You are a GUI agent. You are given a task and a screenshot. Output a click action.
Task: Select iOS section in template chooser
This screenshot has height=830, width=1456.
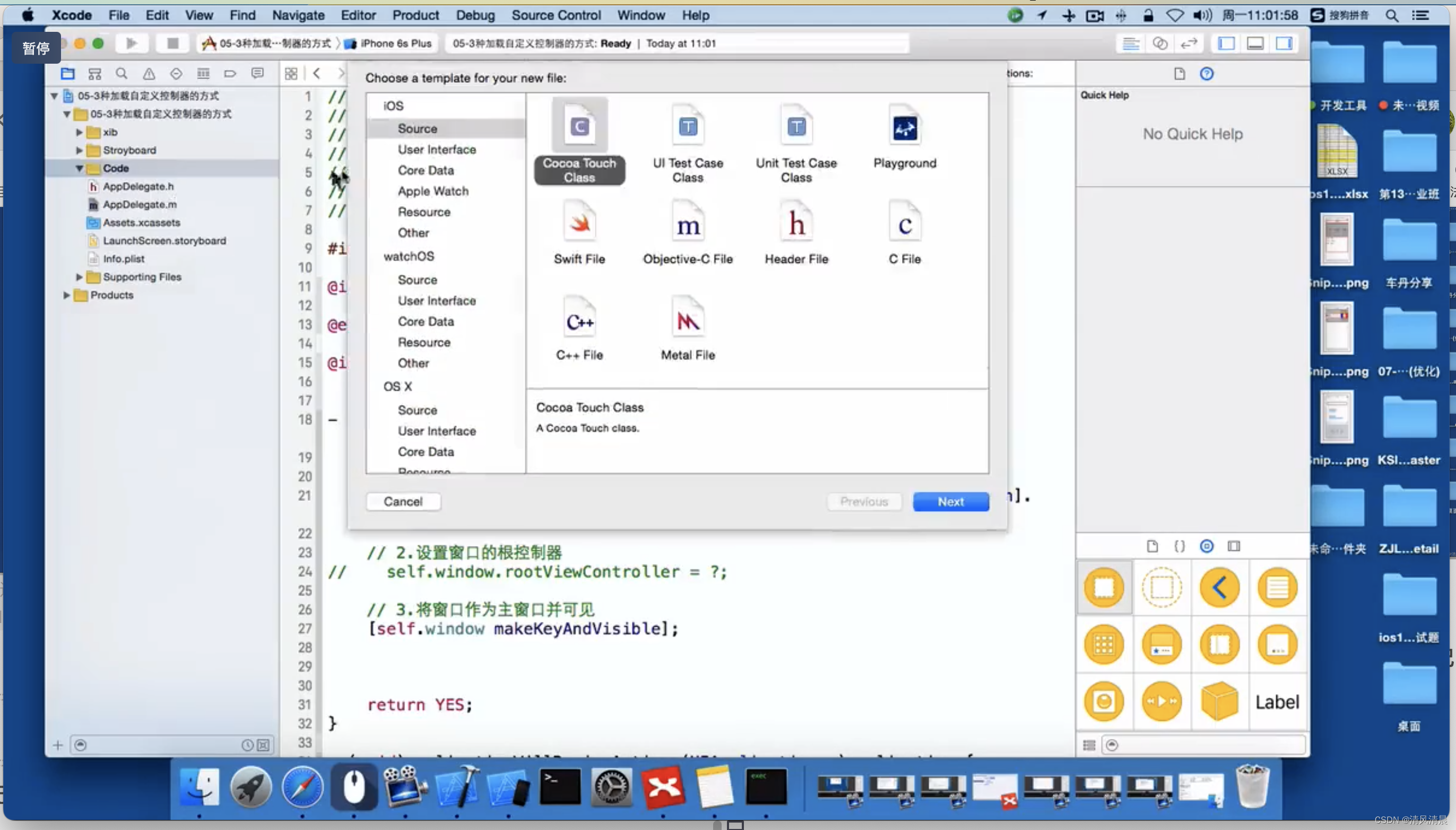point(393,105)
